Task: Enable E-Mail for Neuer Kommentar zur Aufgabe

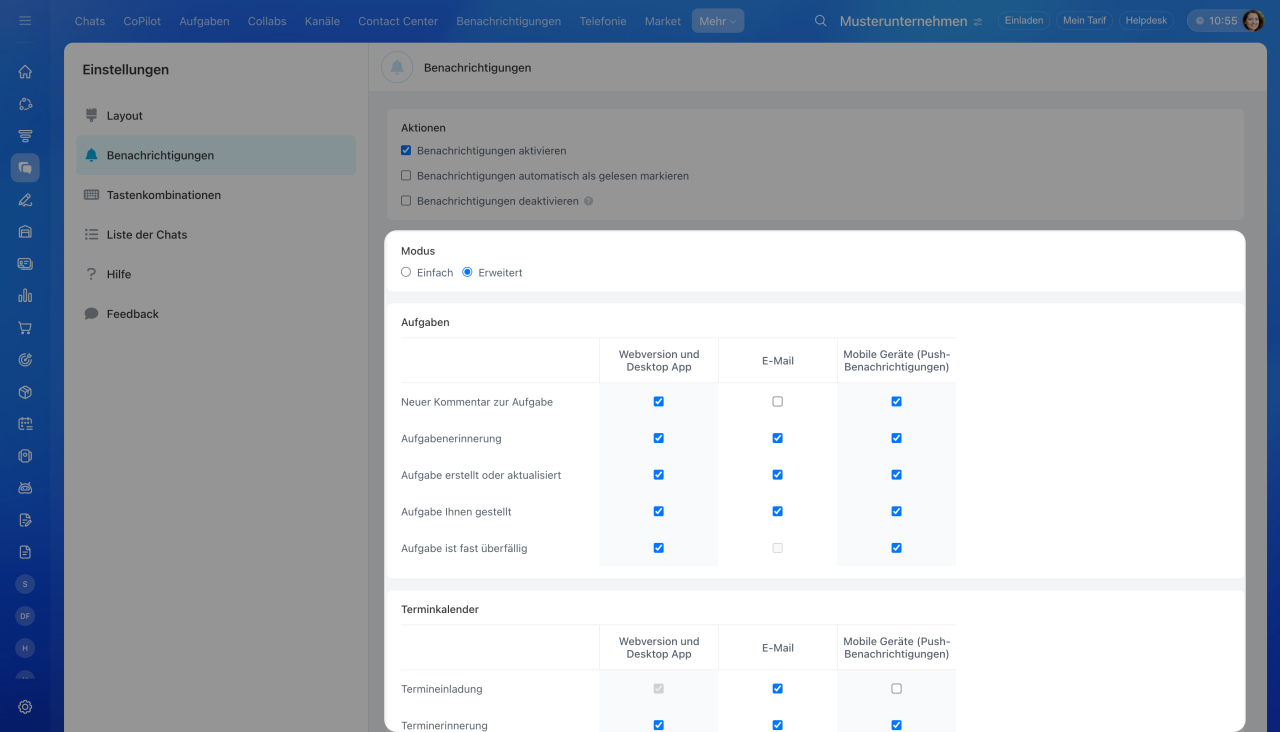Action: click(x=777, y=402)
